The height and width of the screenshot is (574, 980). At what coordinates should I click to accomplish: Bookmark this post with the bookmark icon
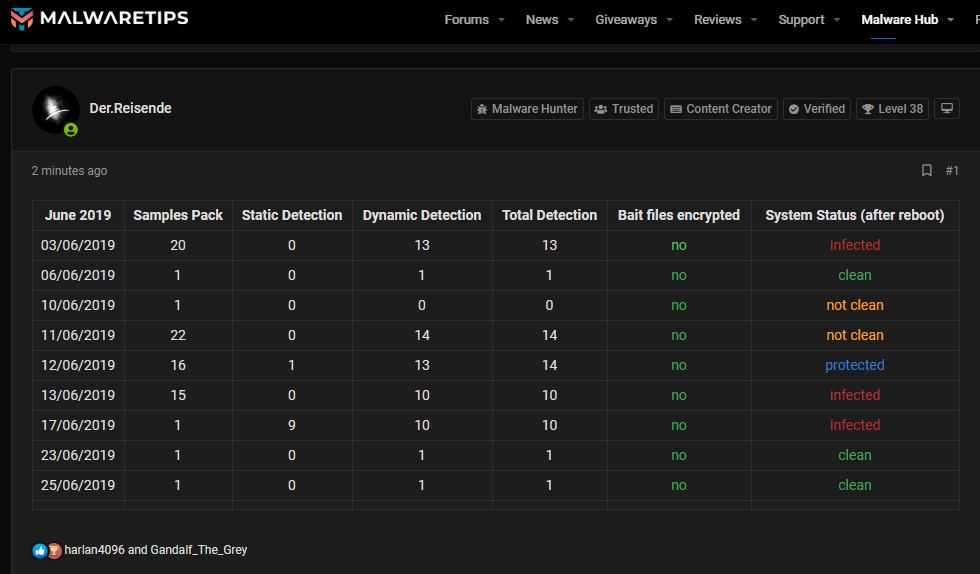pos(927,170)
